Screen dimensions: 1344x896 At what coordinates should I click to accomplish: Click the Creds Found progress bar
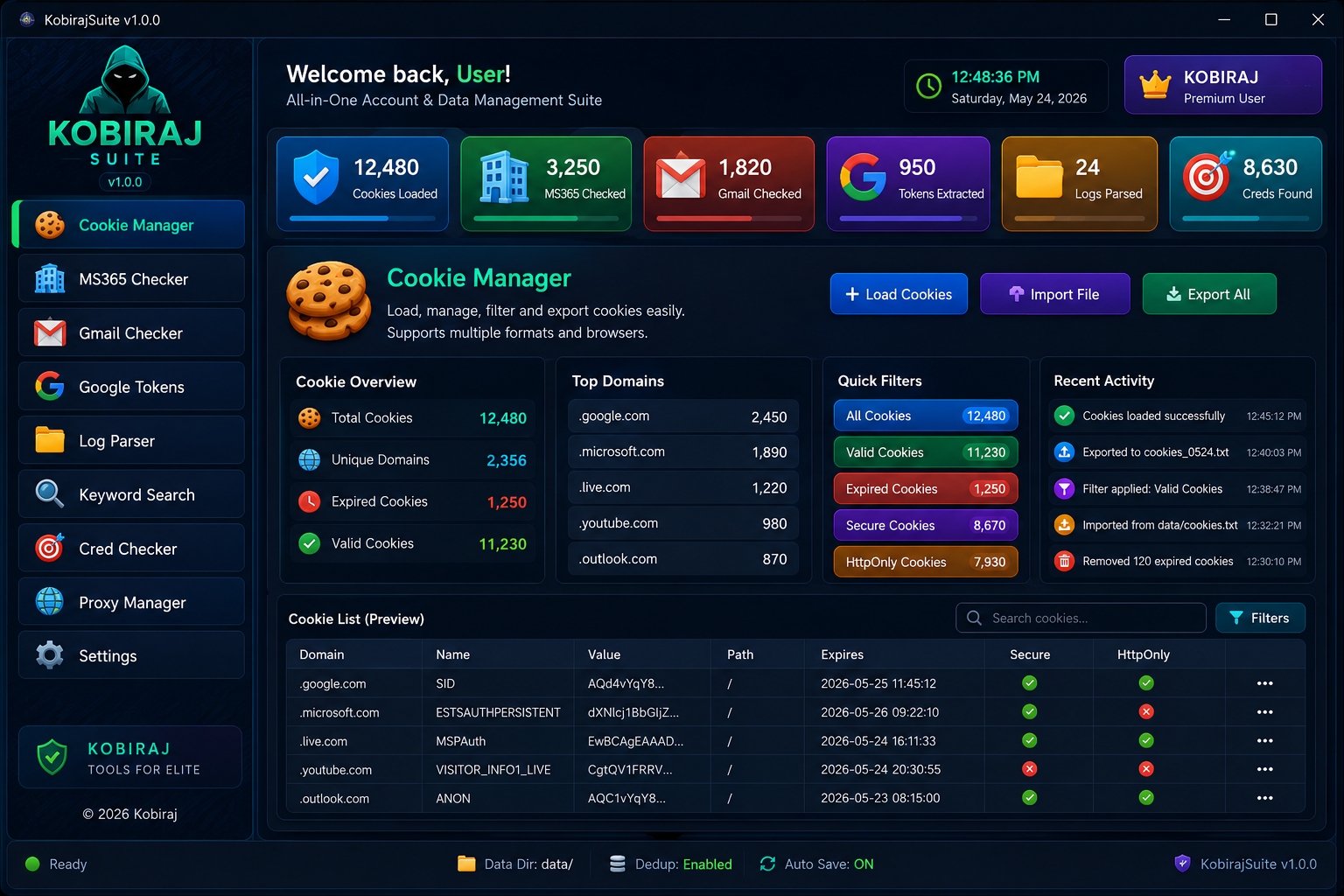click(x=1246, y=218)
